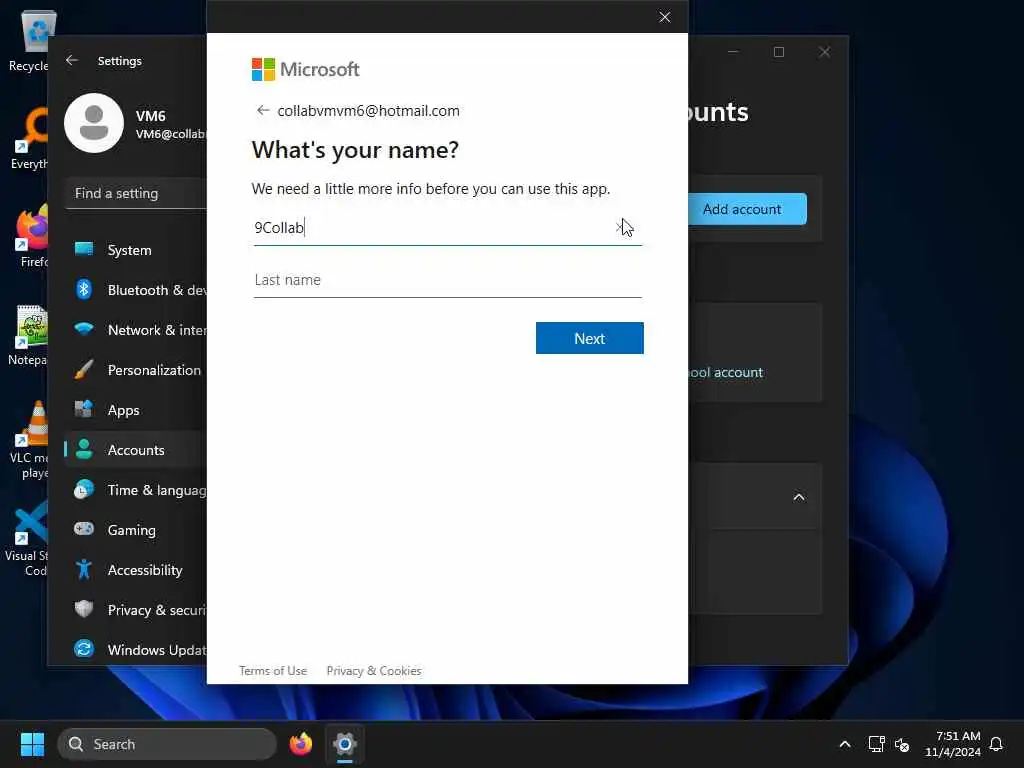Select the Accounts category in sidebar
Image resolution: width=1024 pixels, height=768 pixels.
pyautogui.click(x=136, y=450)
